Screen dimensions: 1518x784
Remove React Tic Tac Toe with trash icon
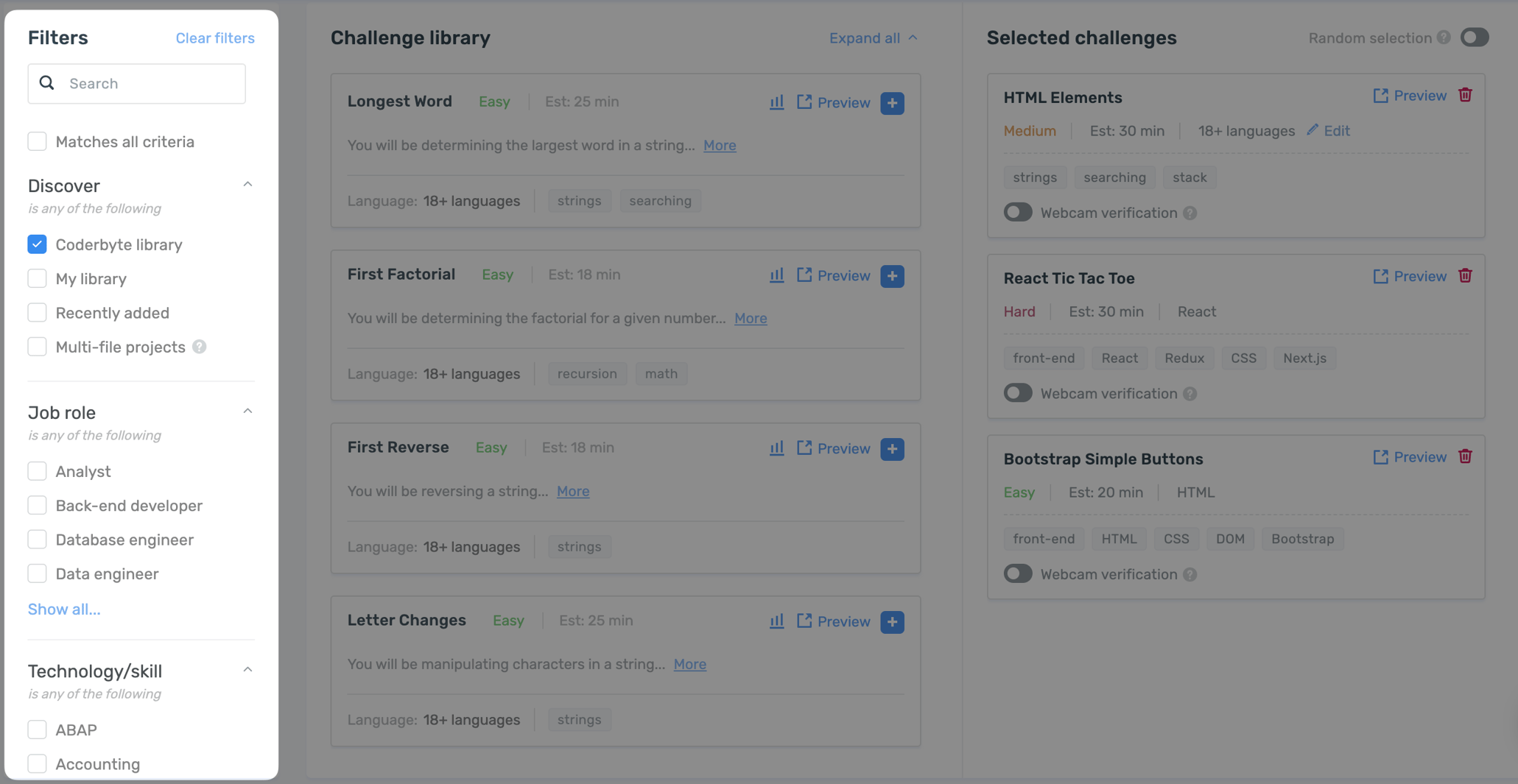[x=1465, y=276]
